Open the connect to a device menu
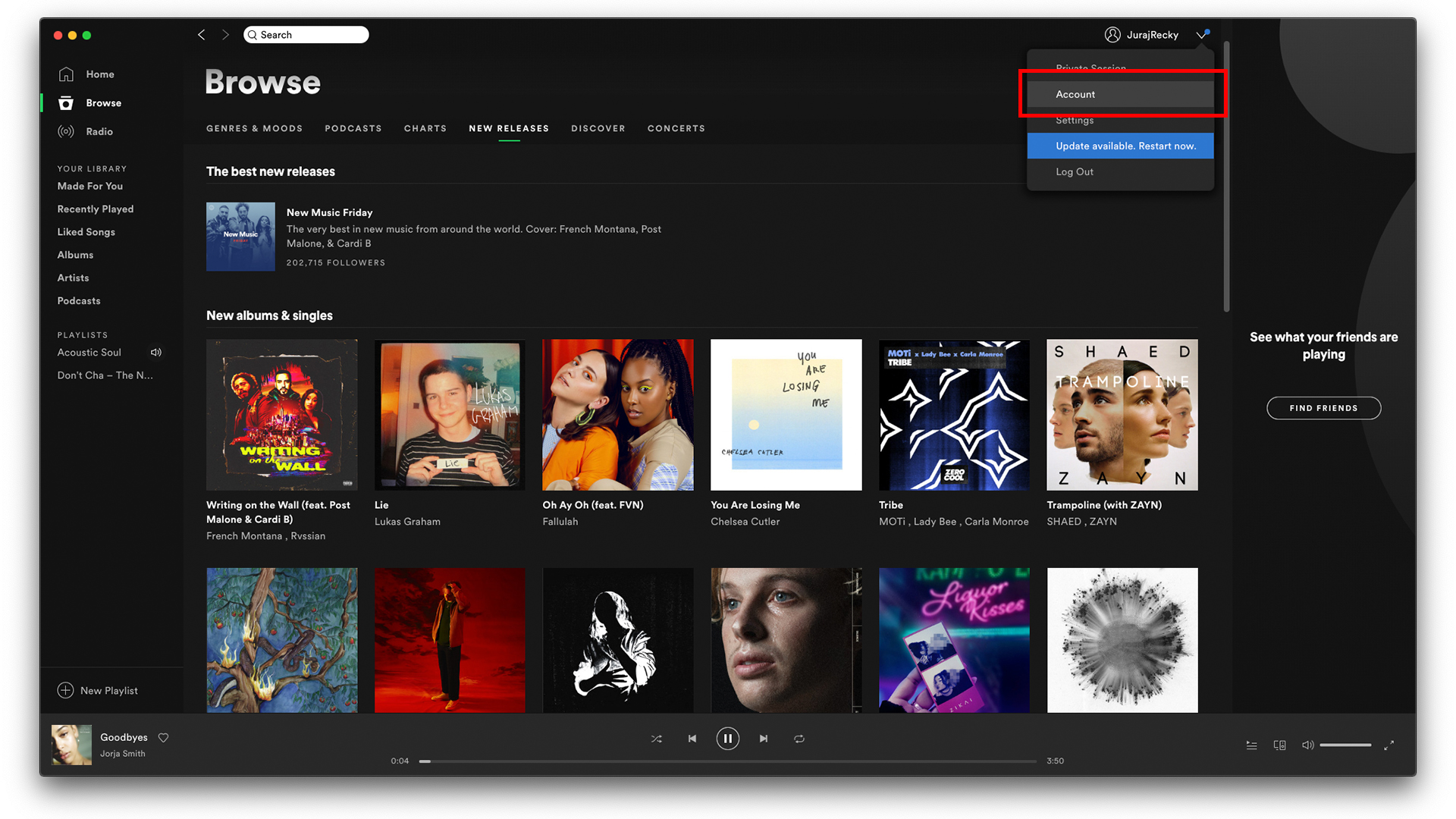The width and height of the screenshot is (1456, 819). click(1280, 745)
